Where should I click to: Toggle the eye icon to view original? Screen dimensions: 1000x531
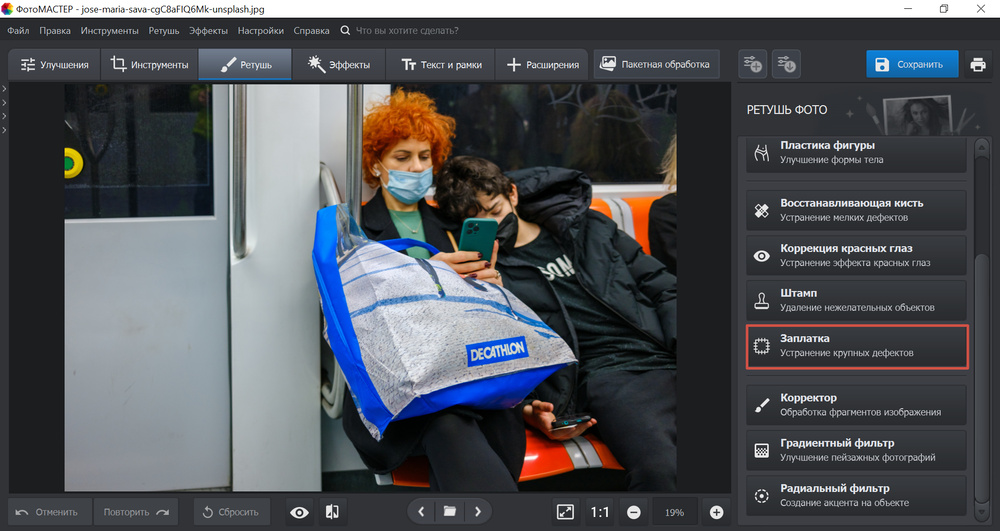coord(299,512)
